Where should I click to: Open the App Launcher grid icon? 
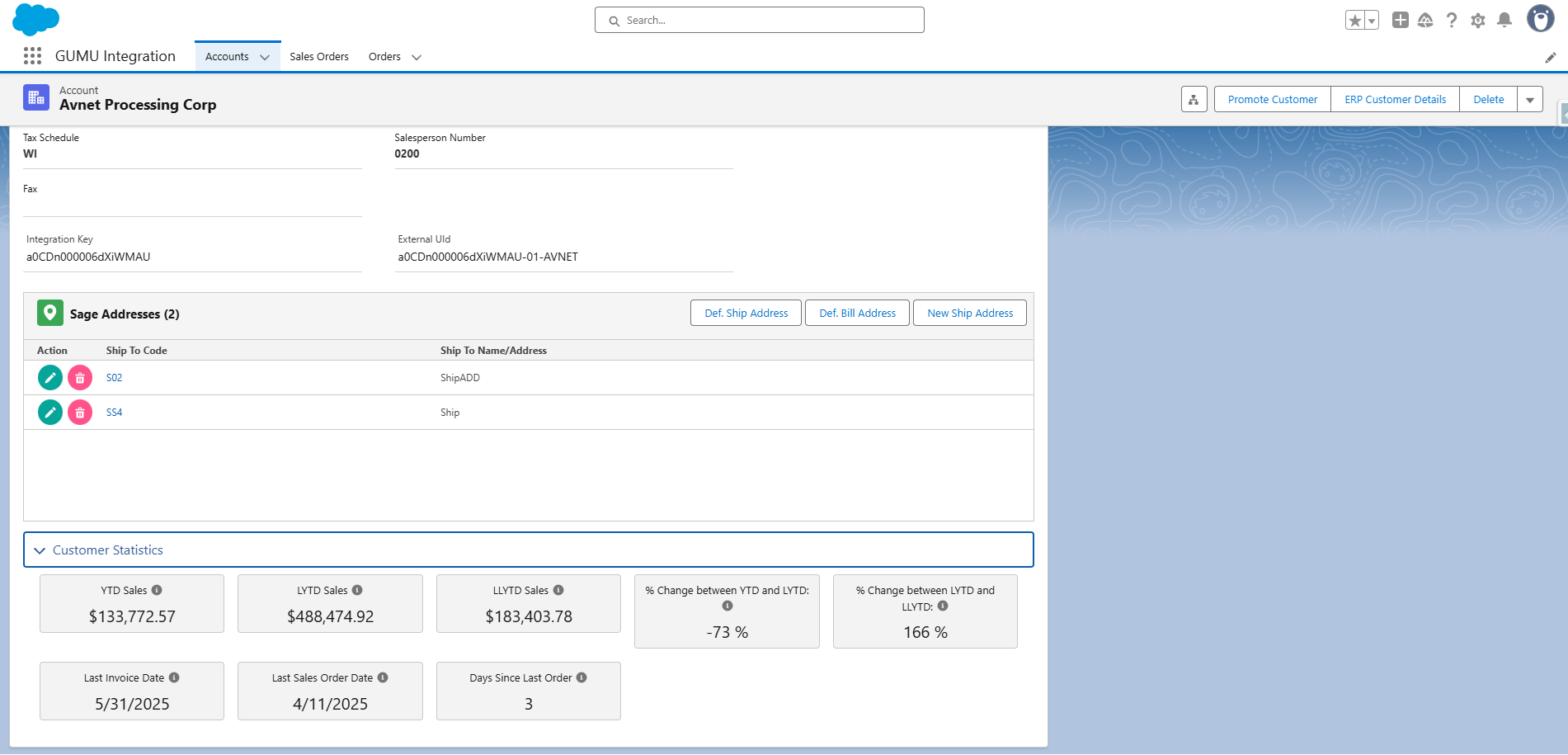tap(32, 56)
